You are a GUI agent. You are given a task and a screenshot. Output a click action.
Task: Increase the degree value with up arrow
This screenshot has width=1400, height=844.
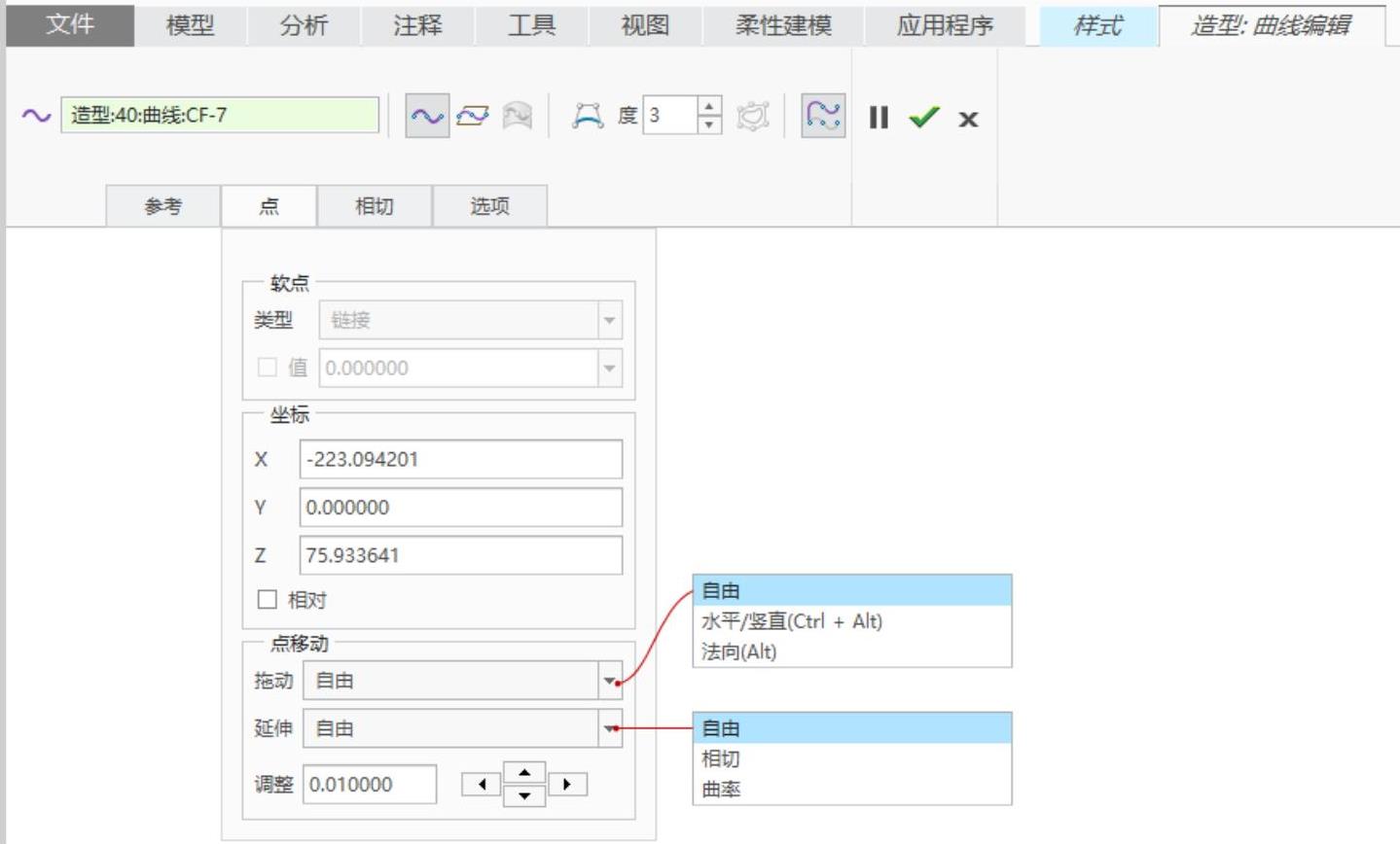(709, 106)
